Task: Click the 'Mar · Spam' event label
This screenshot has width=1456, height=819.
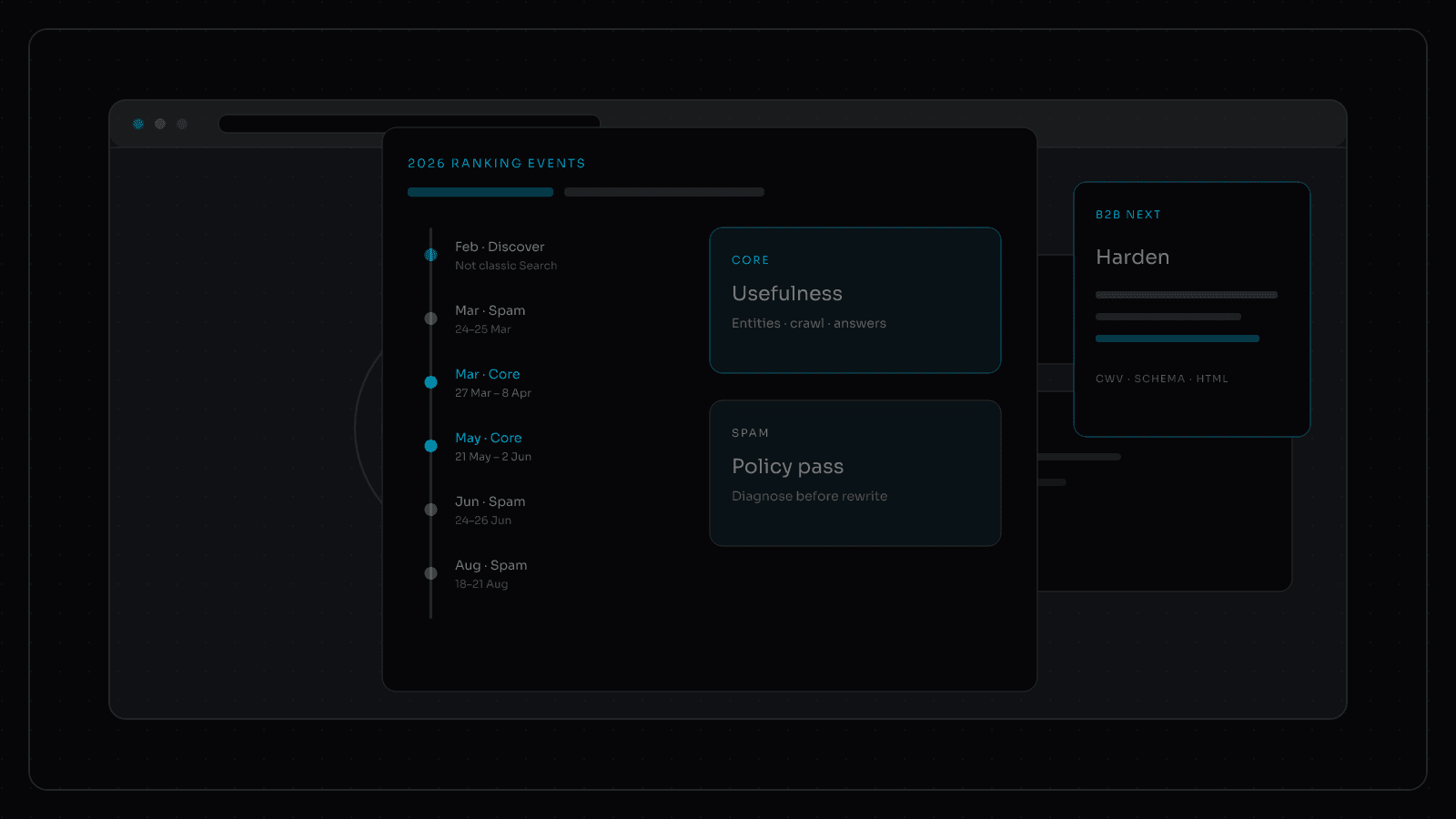Action: [x=490, y=310]
